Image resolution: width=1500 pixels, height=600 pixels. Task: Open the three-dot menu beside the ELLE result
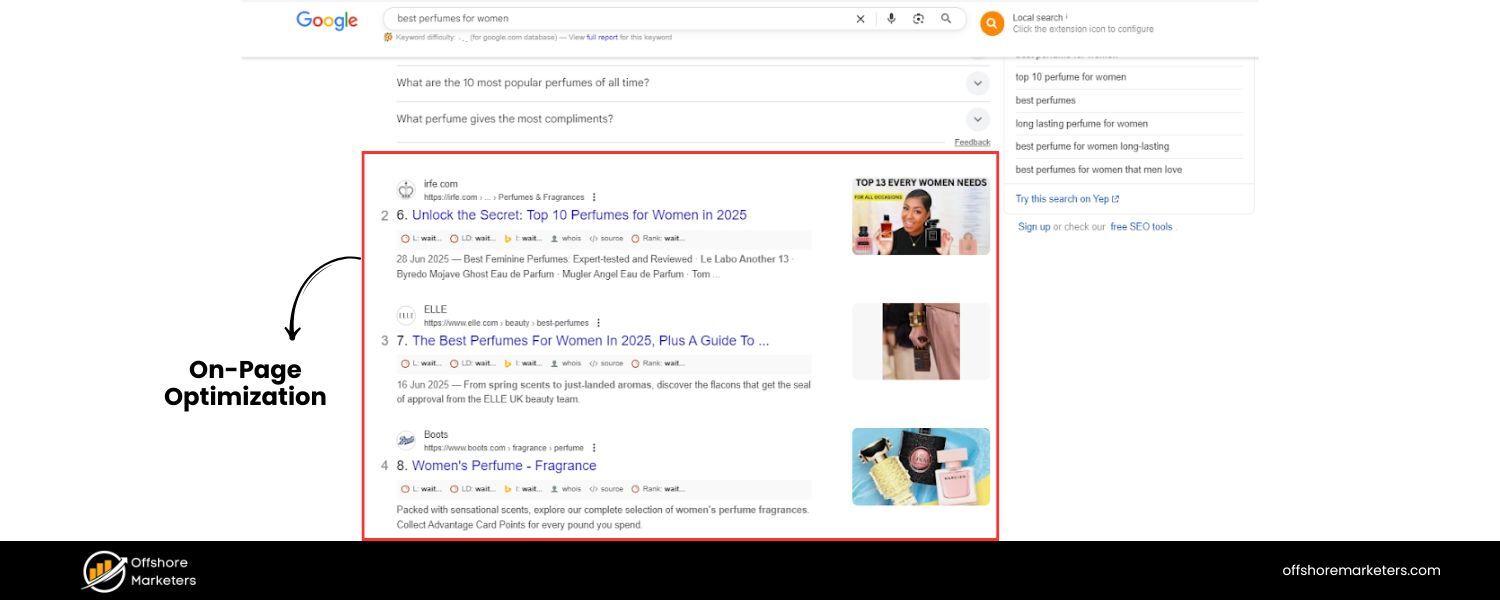(x=597, y=322)
